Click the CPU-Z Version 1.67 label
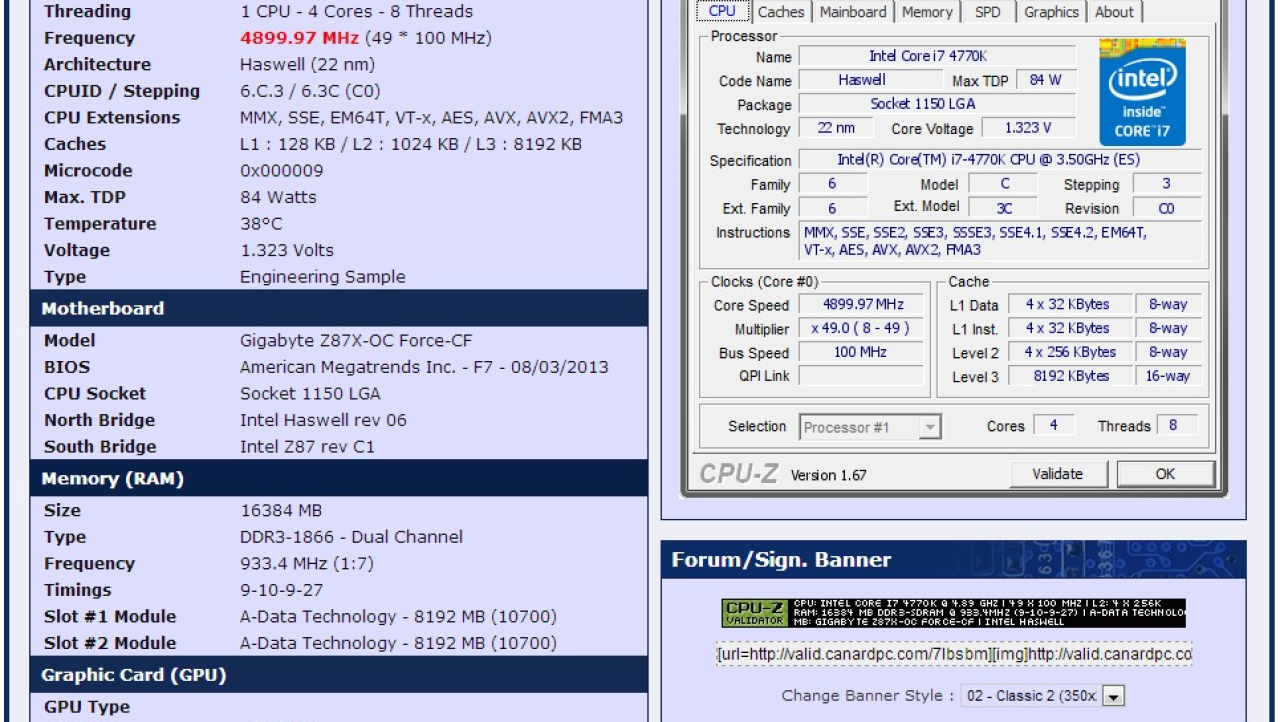Viewport: 1280px width, 722px height. [829, 475]
